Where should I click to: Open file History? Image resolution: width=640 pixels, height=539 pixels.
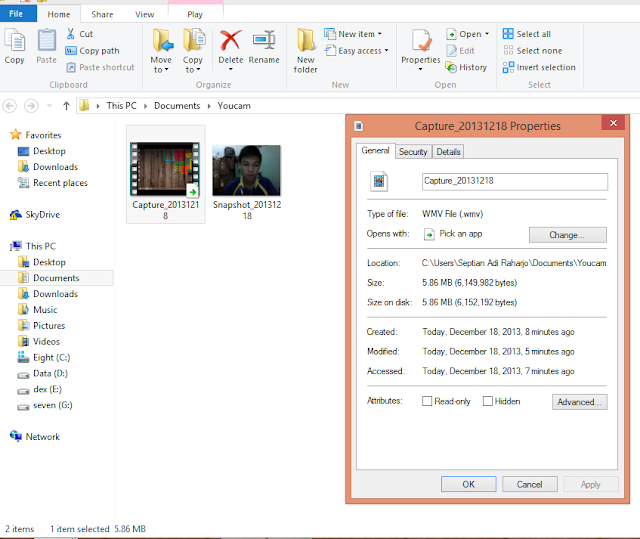467,67
